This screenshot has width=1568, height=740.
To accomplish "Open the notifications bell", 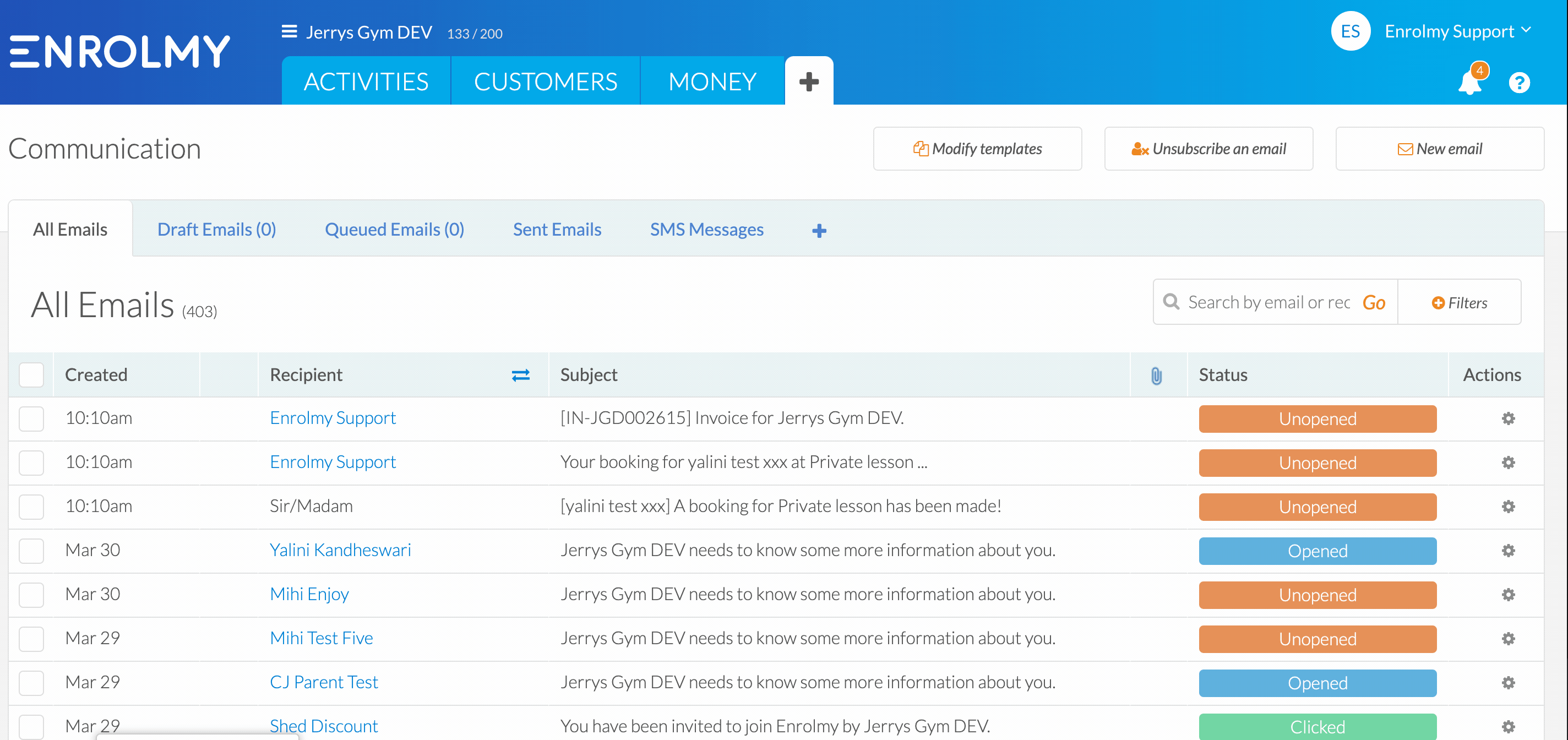I will (x=1470, y=81).
